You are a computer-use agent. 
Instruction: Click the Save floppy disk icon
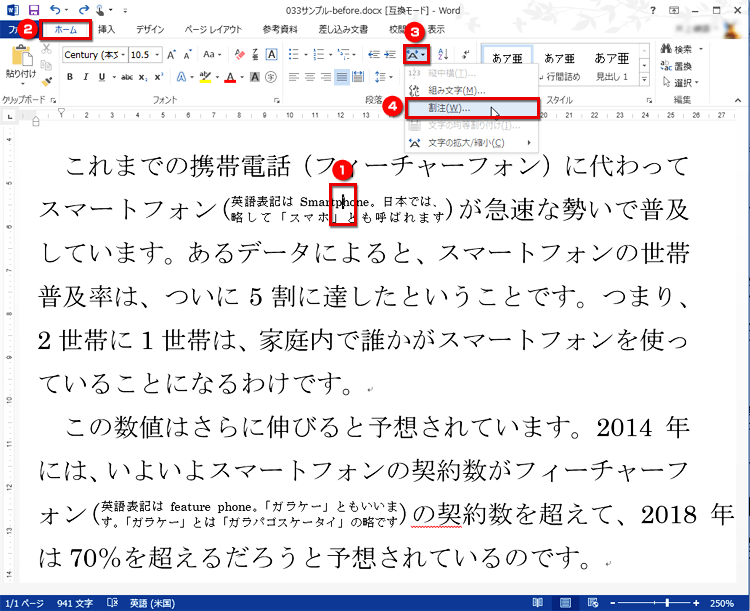(x=34, y=10)
